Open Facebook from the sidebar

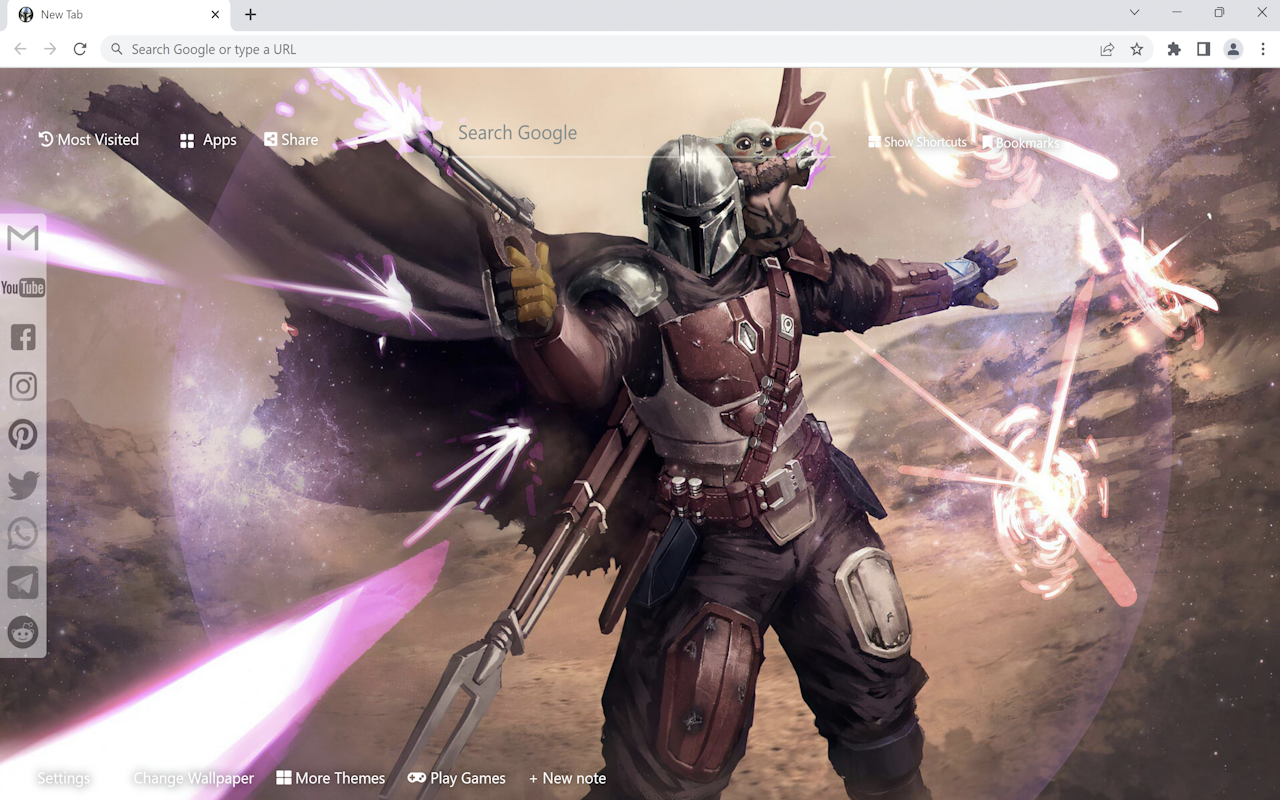[22, 337]
